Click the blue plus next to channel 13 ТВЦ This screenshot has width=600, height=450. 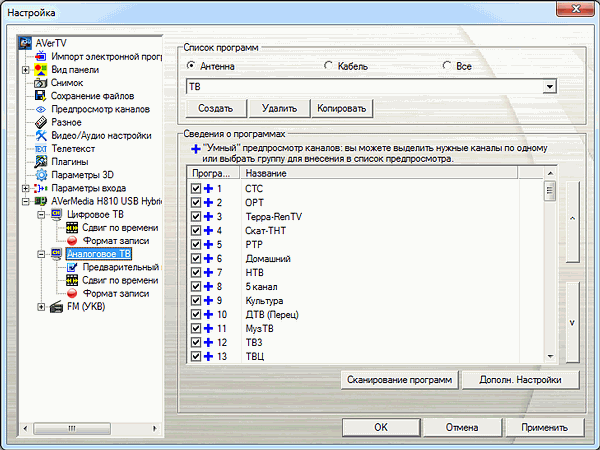(209, 357)
